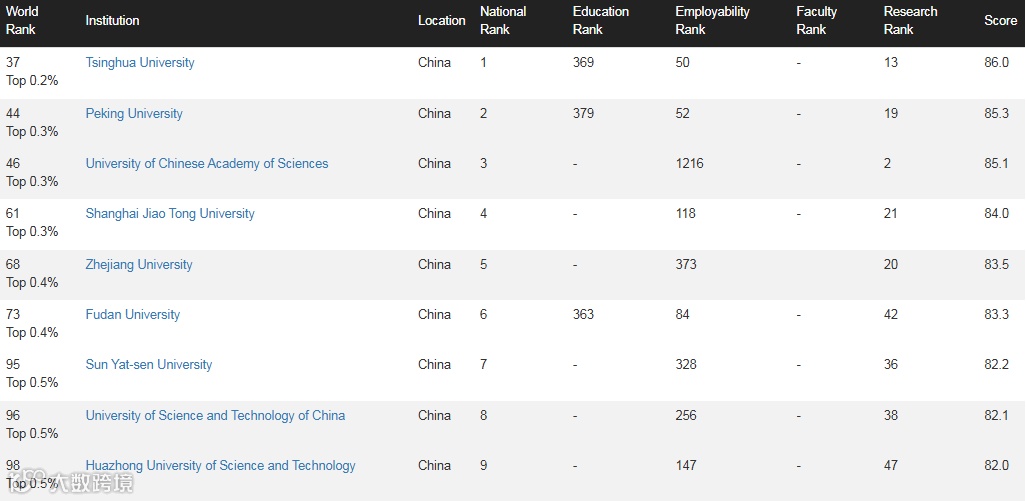Click the Sun Yat-sen University link
Screen dimensions: 1026x501
pos(149,365)
